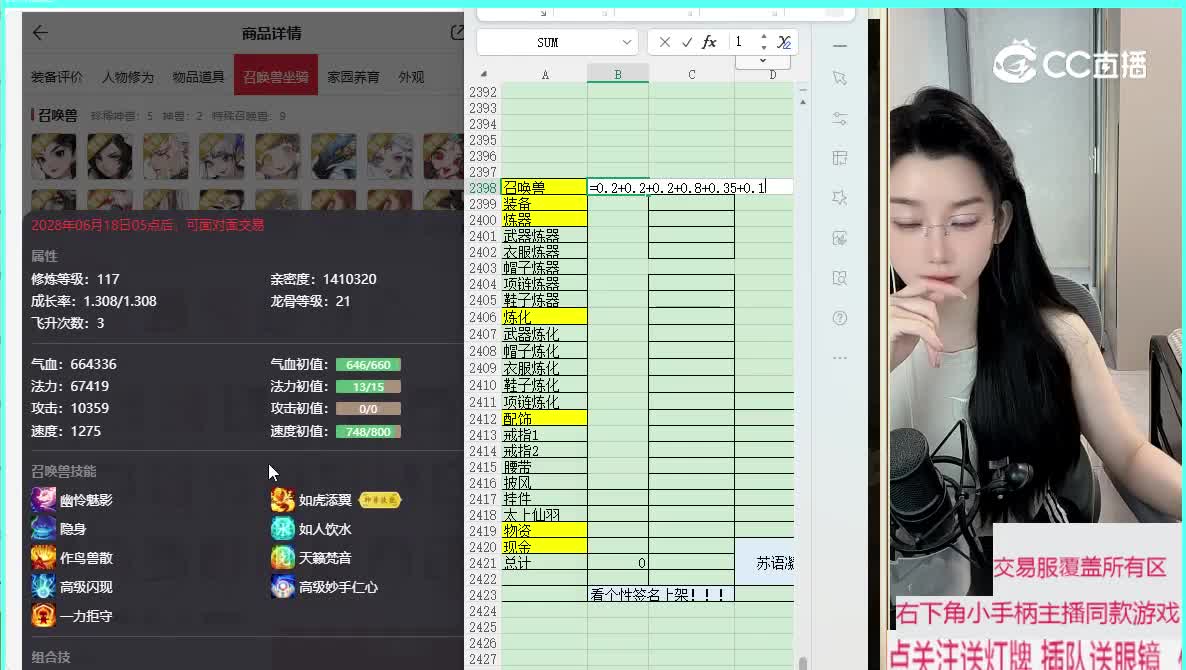Open the image chart icon in sidebar
Image resolution: width=1186 pixels, height=670 pixels.
point(840,238)
